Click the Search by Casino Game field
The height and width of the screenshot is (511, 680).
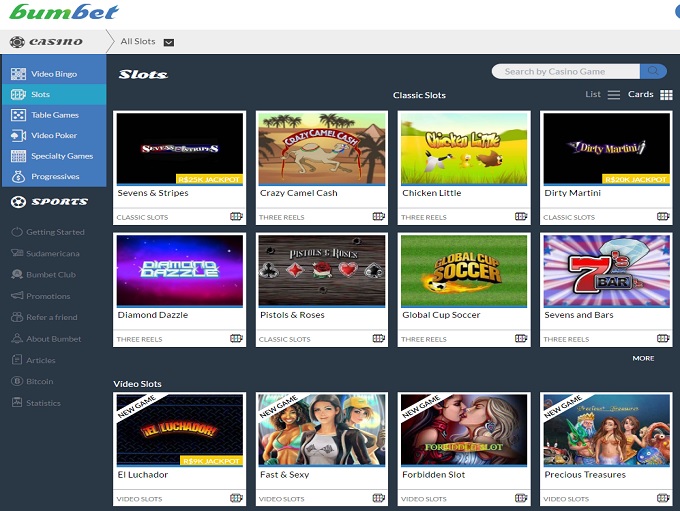click(x=566, y=71)
